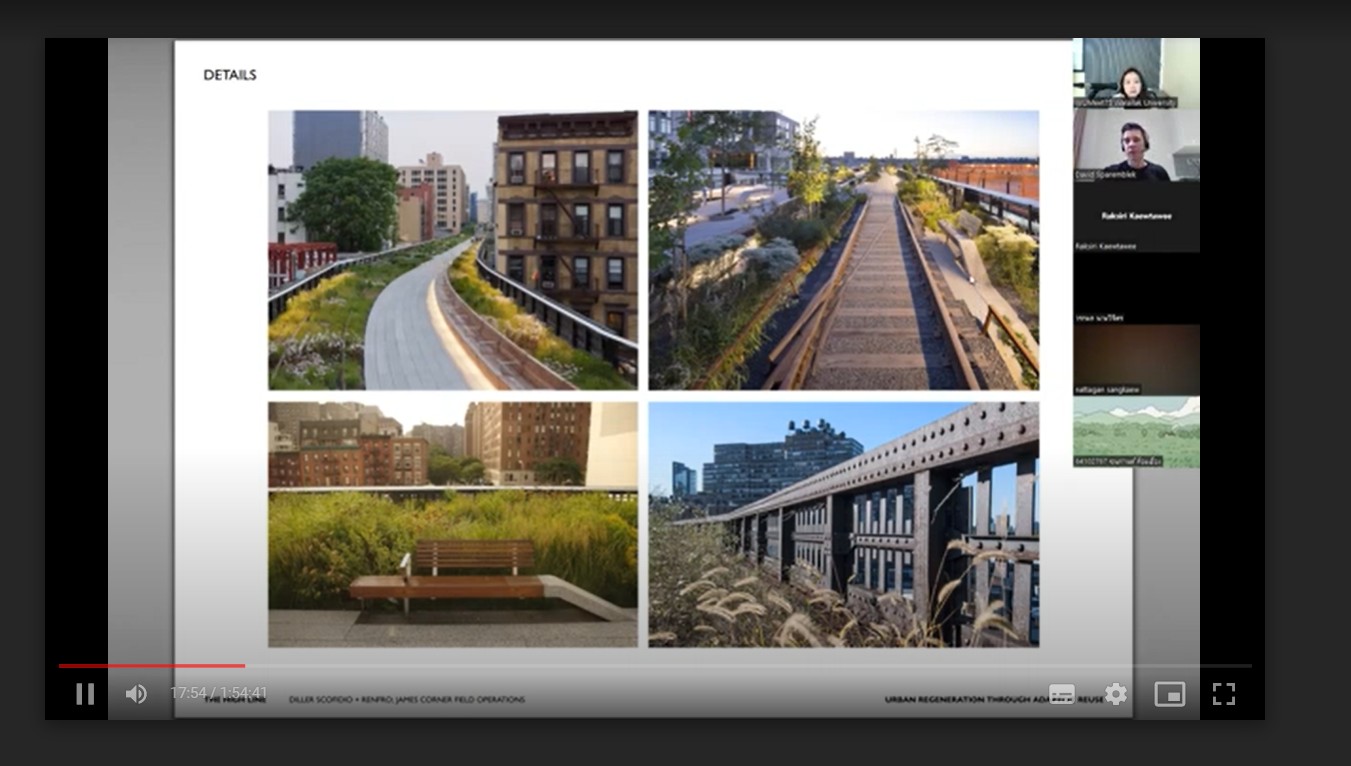Select the dark brown participant video tile
1351x766 pixels.
(x=1135, y=359)
